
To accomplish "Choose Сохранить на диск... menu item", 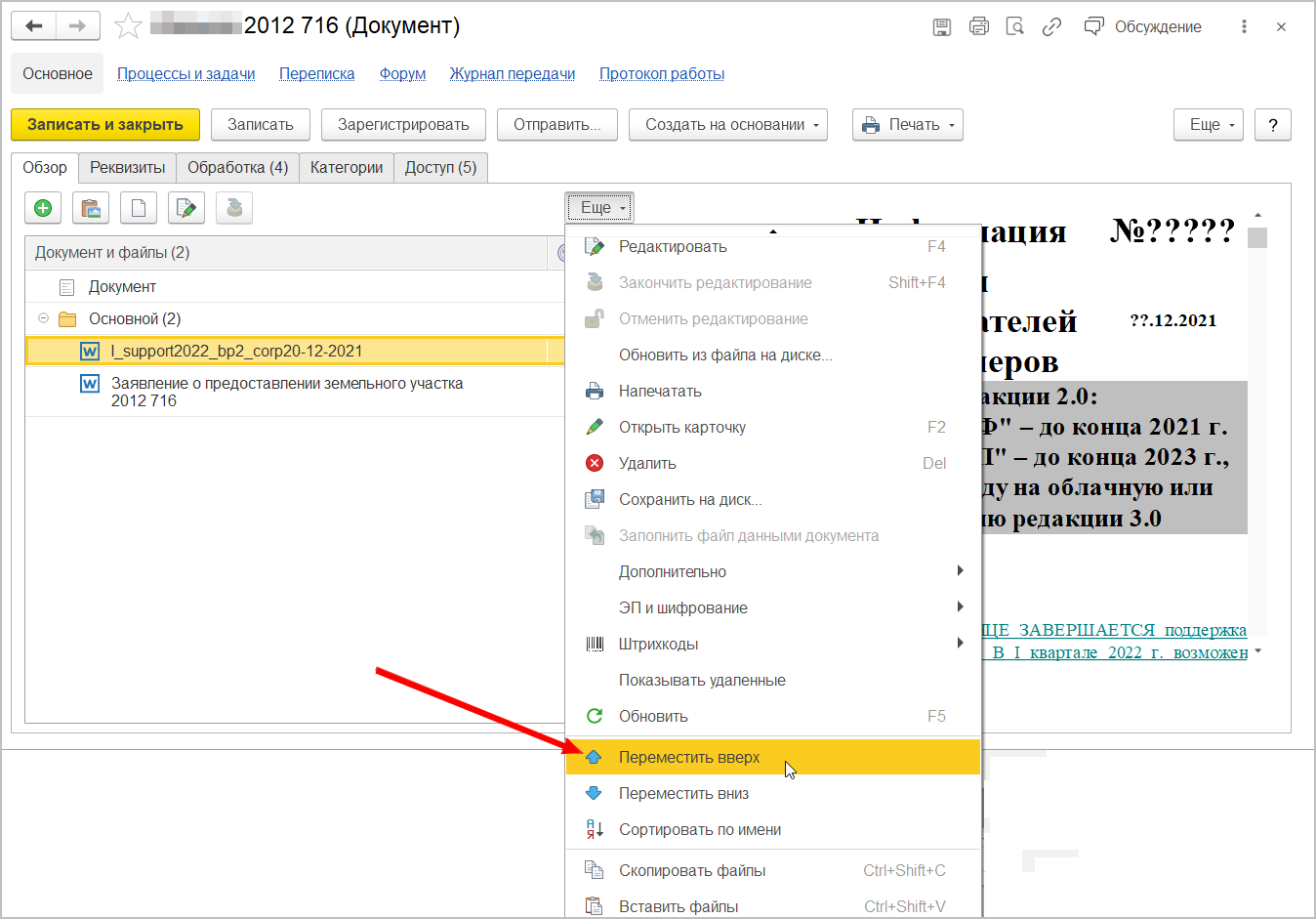I will [773, 500].
